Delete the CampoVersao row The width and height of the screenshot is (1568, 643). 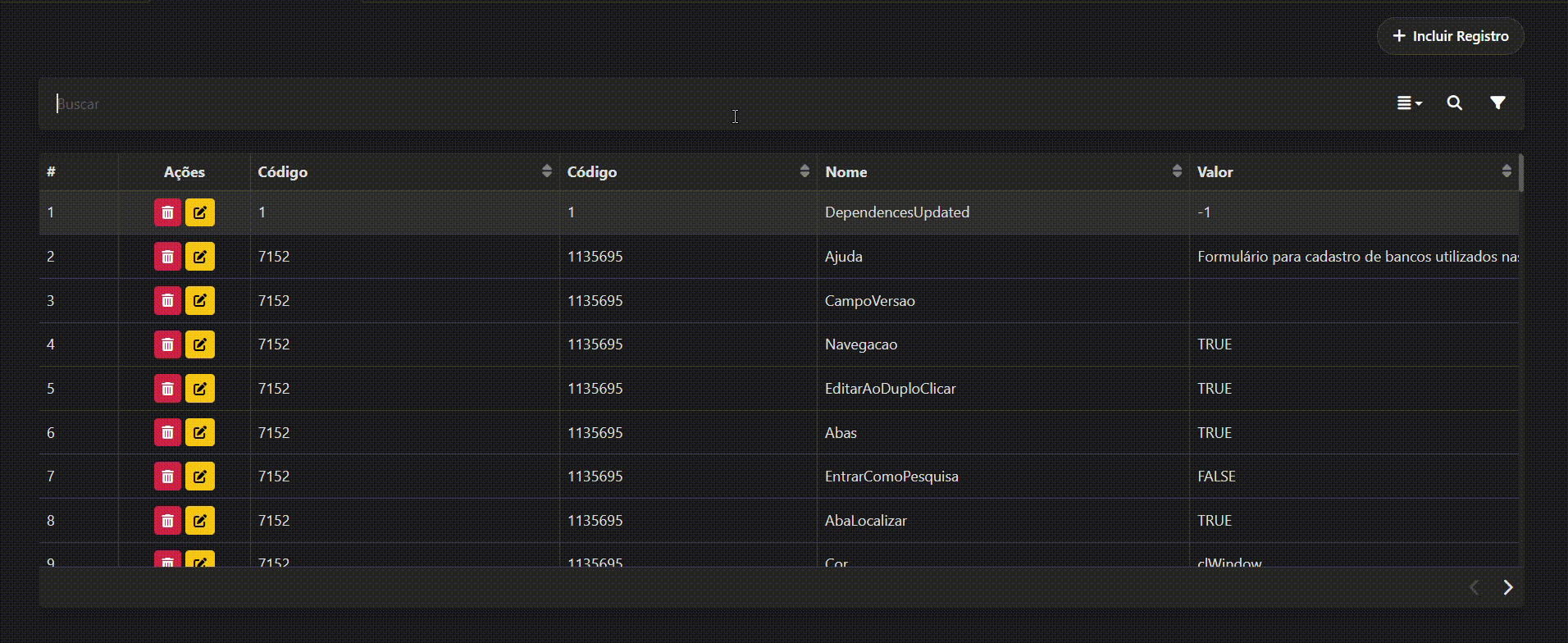click(167, 301)
